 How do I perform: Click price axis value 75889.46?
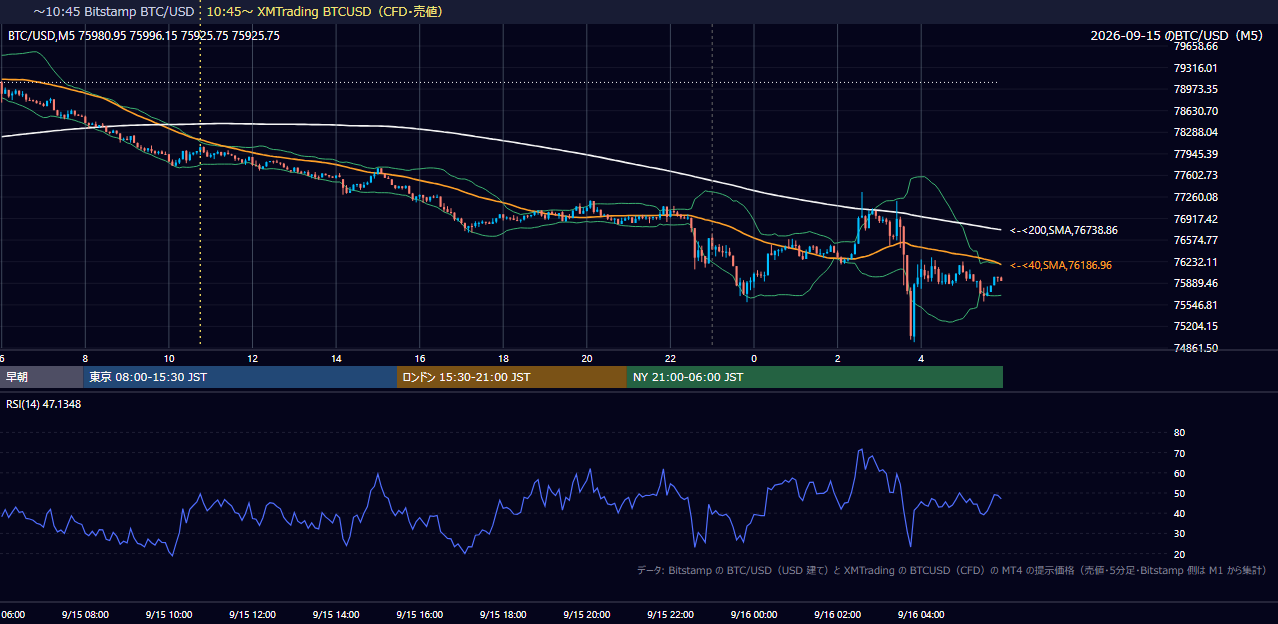(1195, 283)
